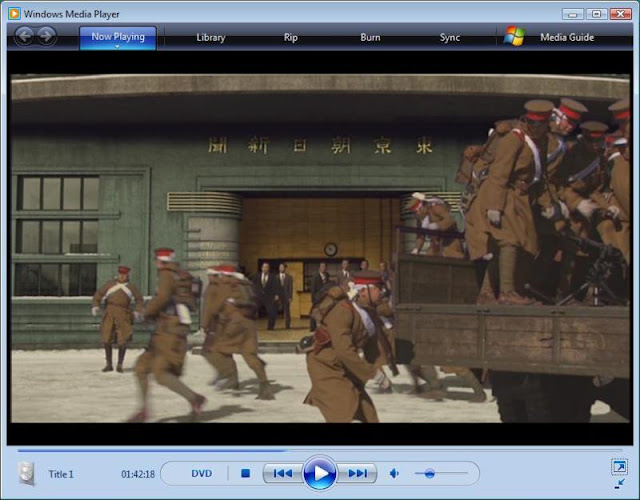Click the elapsed time 01:42:18

[138, 474]
